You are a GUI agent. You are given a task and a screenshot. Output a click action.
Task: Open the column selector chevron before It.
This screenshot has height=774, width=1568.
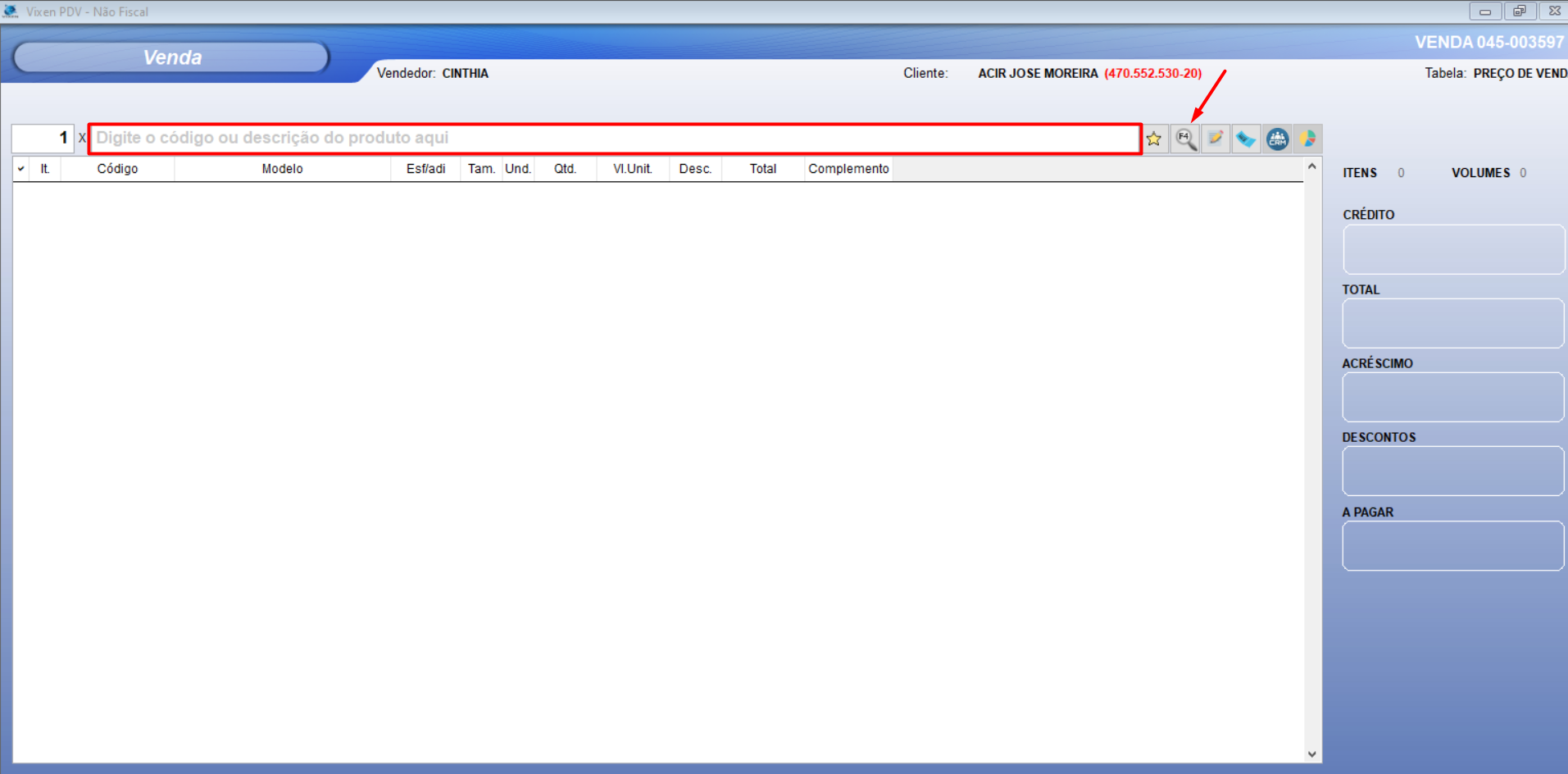click(x=21, y=169)
